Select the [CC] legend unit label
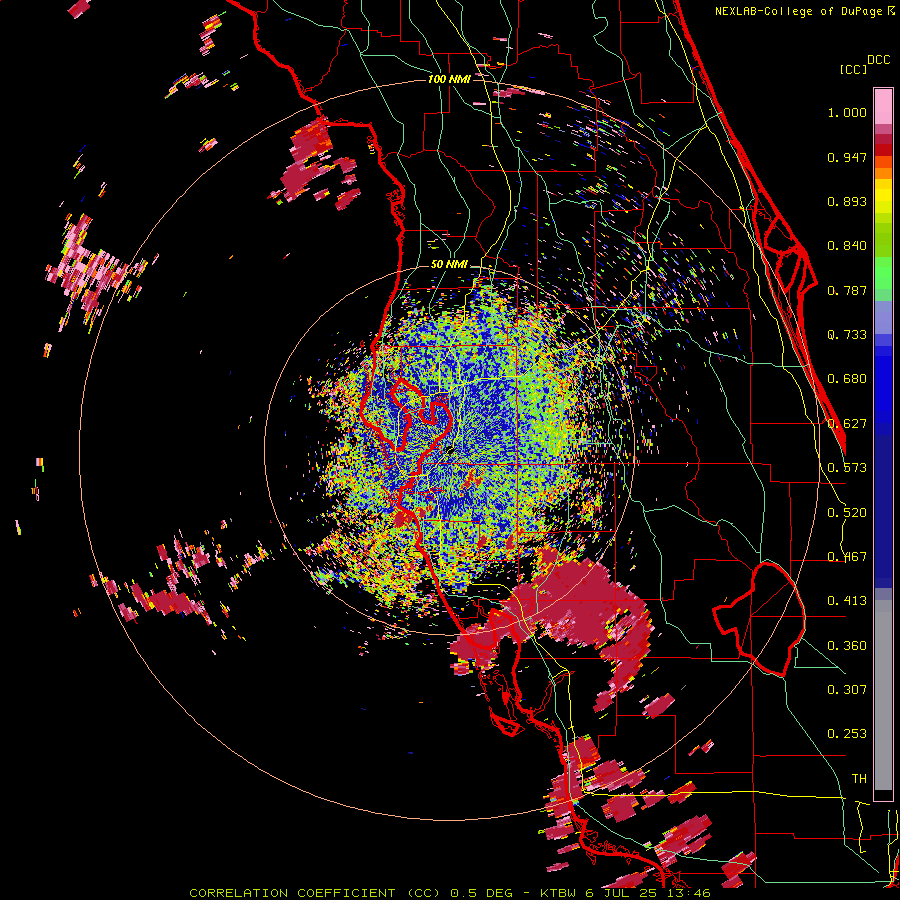The image size is (900, 900). point(853,69)
